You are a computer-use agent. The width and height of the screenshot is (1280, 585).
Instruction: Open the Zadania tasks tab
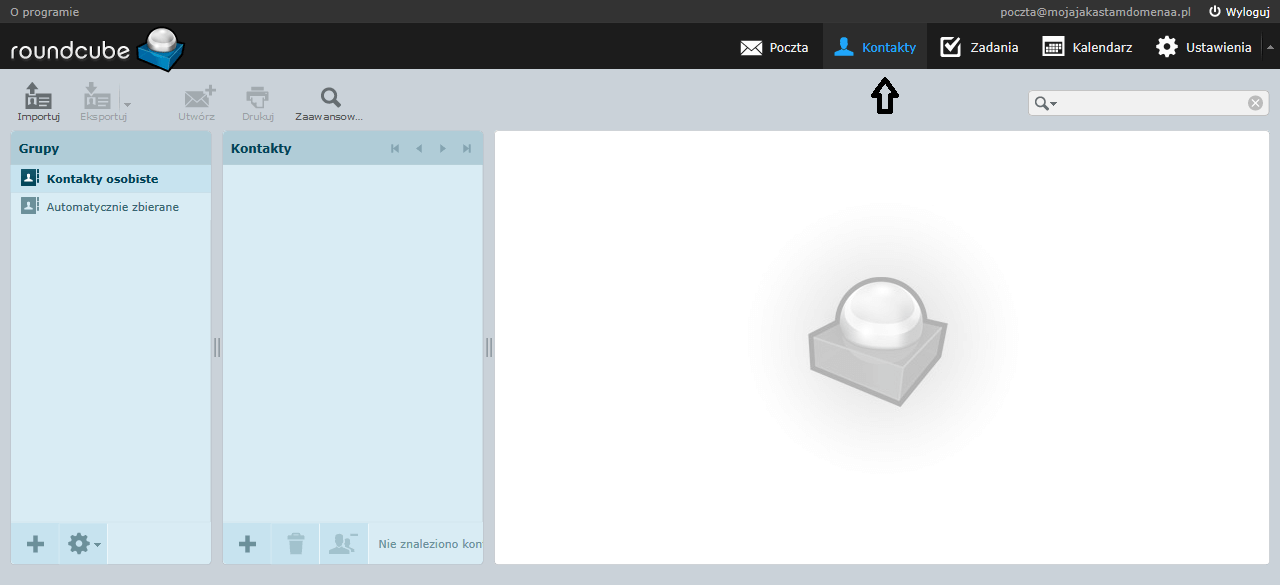[979, 47]
